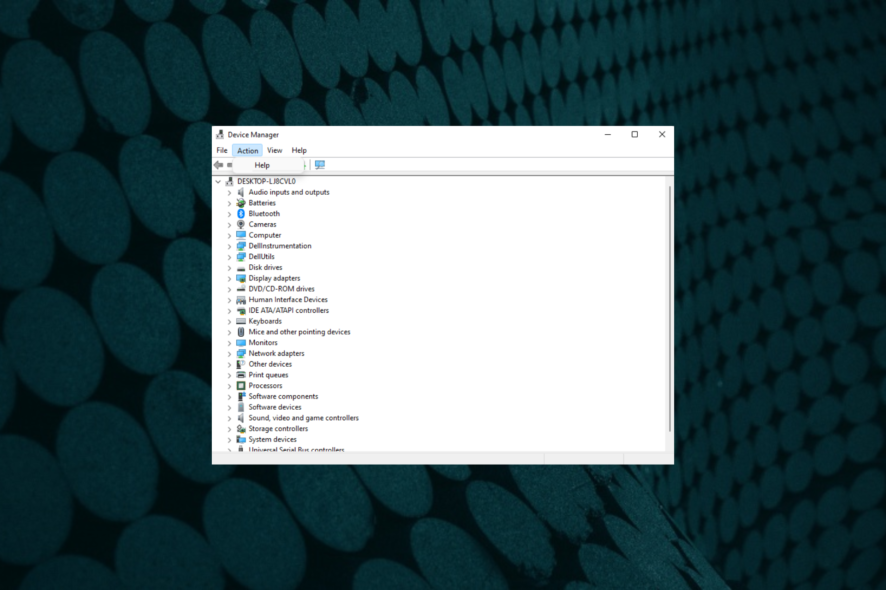Image resolution: width=886 pixels, height=590 pixels.
Task: Choose Help from the Action dropdown
Action: point(268,165)
